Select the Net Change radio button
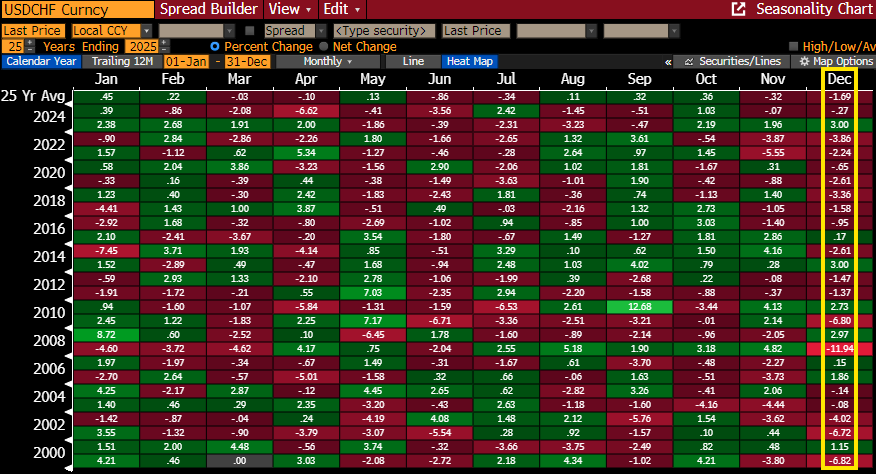Viewport: 876px width, 474px height. point(323,46)
